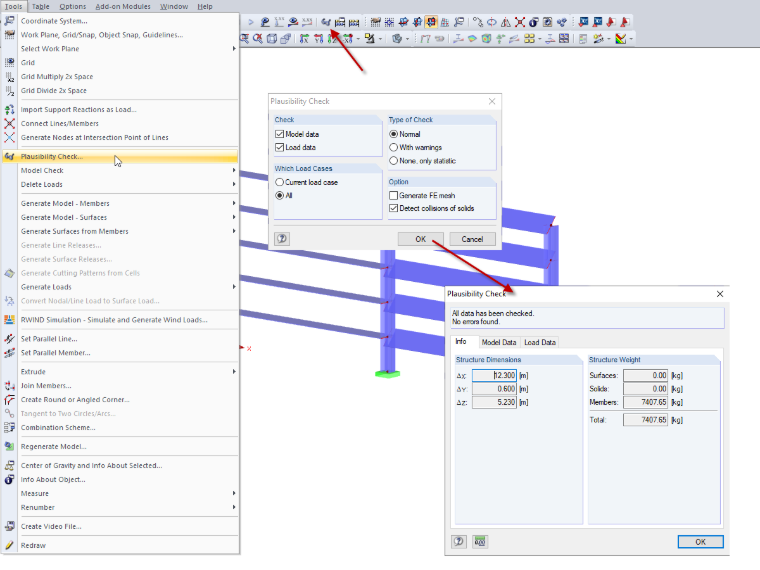Click RWIND Simulation menu icon
This screenshot has height=570, width=760.
[9, 320]
